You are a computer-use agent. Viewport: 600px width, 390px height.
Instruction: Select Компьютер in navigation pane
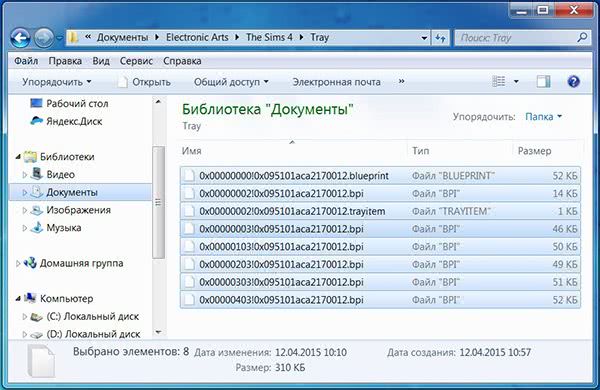[66, 299]
